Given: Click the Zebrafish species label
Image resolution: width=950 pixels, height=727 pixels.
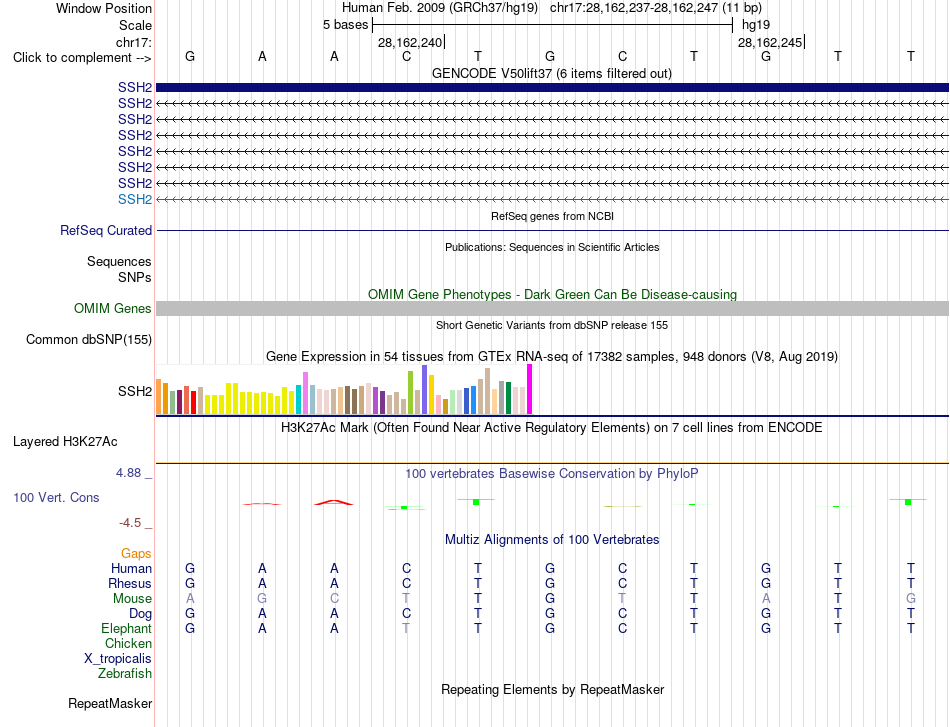Looking at the screenshot, I should pyautogui.click(x=125, y=673).
